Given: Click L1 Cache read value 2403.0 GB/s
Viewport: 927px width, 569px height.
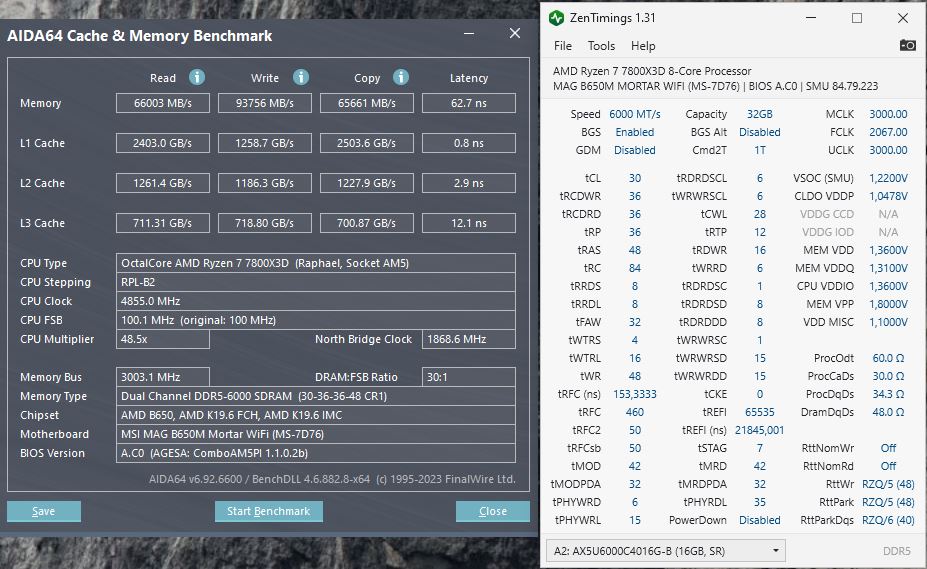Looking at the screenshot, I should (x=163, y=143).
